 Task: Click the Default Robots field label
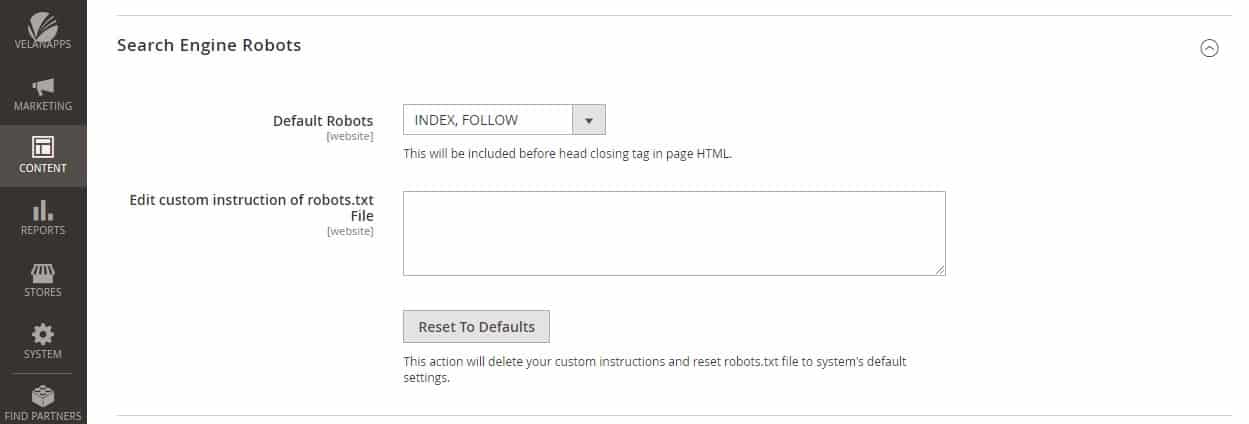[x=323, y=121]
